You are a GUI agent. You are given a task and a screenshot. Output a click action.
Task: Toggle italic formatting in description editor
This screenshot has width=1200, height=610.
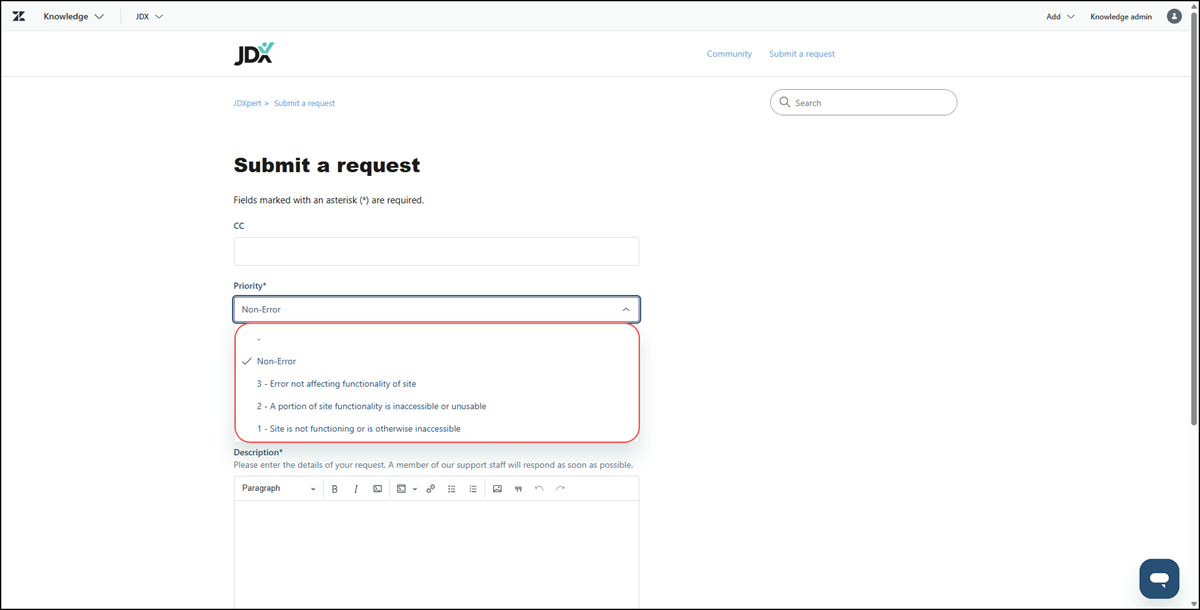355,489
